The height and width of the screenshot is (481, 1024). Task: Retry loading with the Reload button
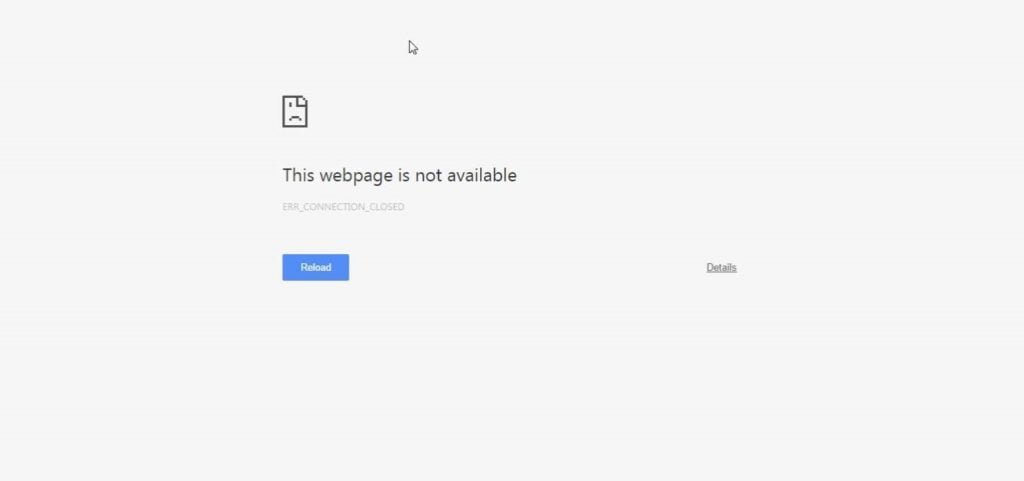coord(315,267)
